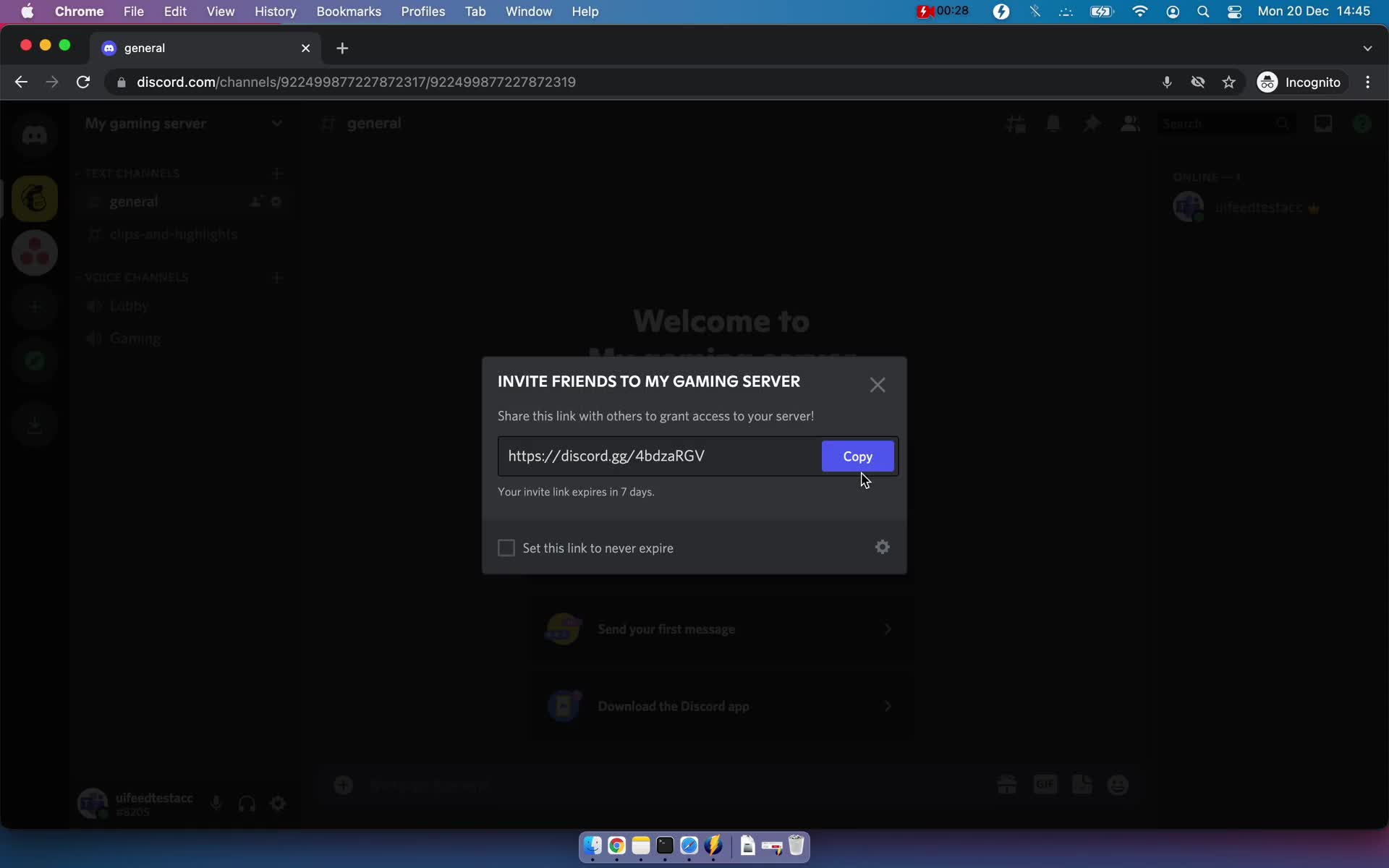
Task: Toggle microphone mute in user panel
Action: click(x=216, y=804)
